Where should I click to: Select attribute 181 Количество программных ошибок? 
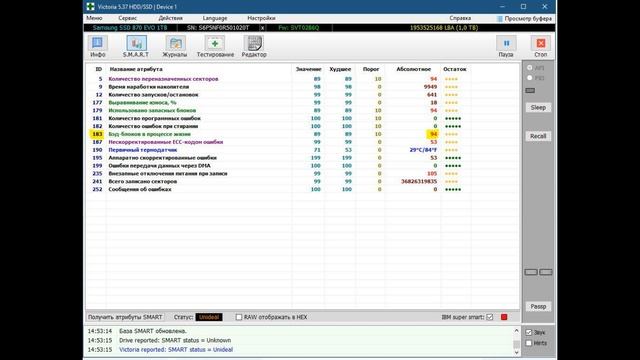(x=302, y=118)
